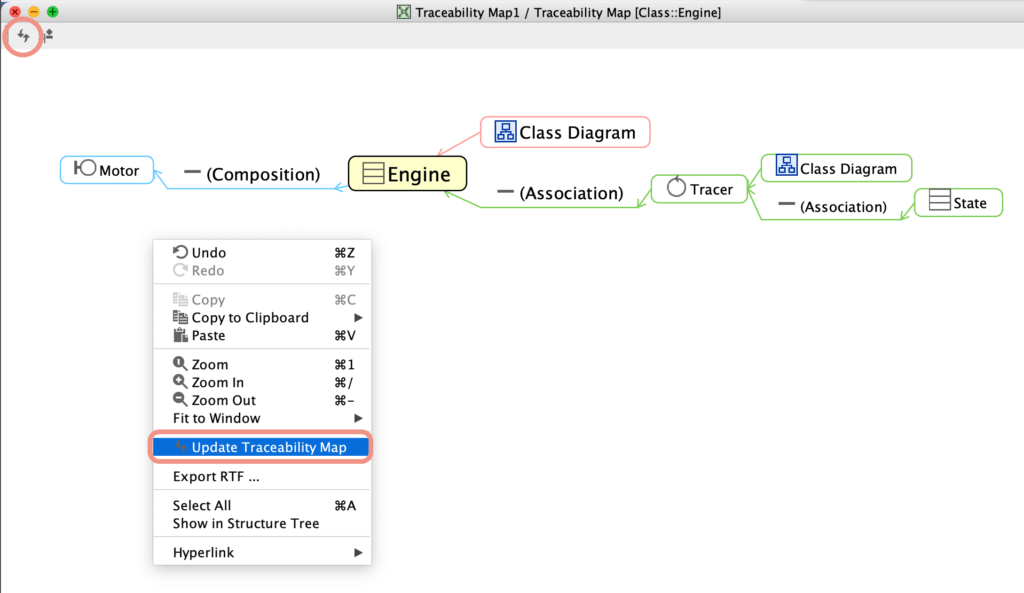1024x593 pixels.
Task: Choose Update Traceability Map from the context menu
Action: click(262, 446)
